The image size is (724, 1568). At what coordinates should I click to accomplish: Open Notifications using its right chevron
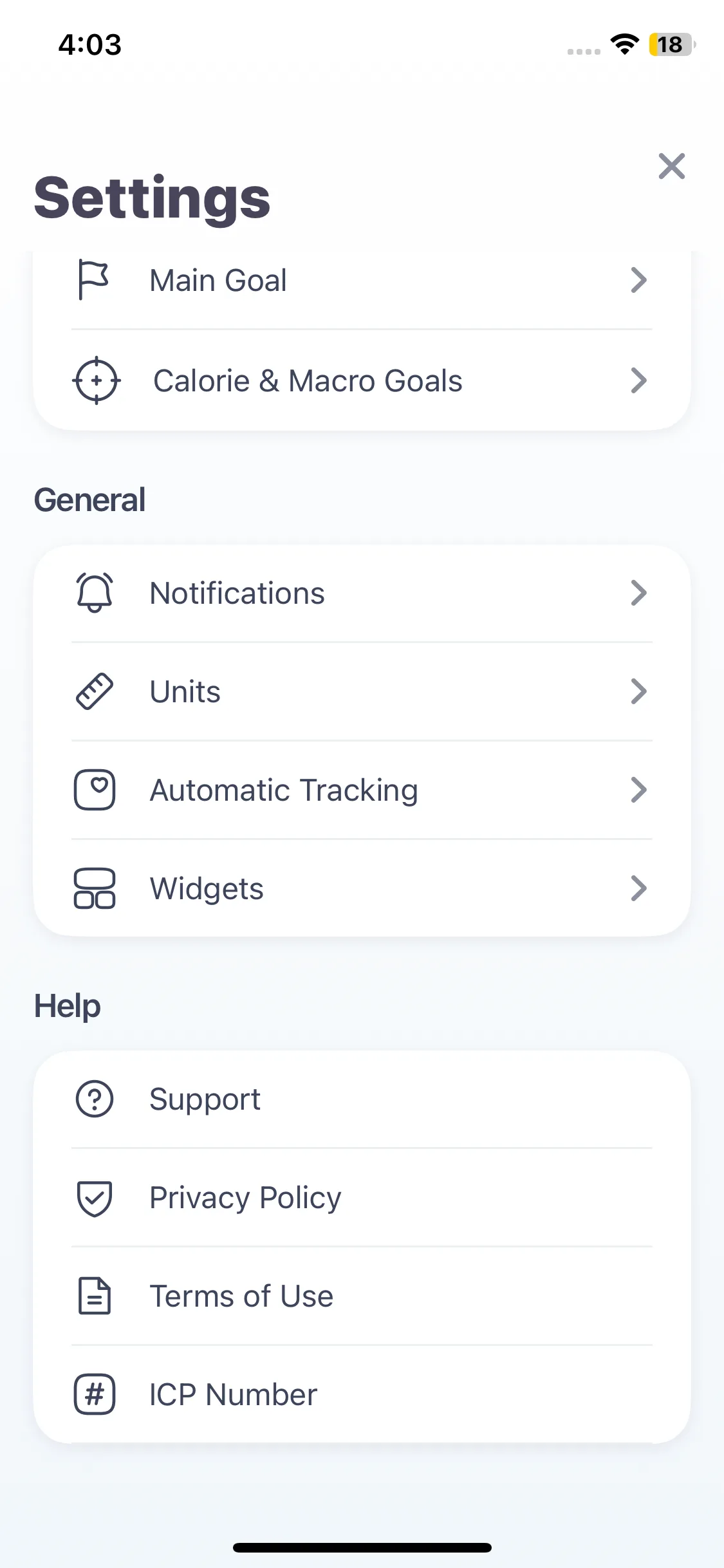click(x=638, y=593)
